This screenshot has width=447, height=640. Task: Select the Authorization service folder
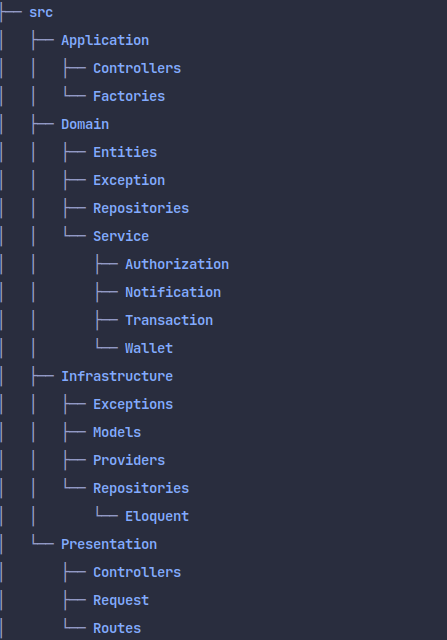pos(177,264)
